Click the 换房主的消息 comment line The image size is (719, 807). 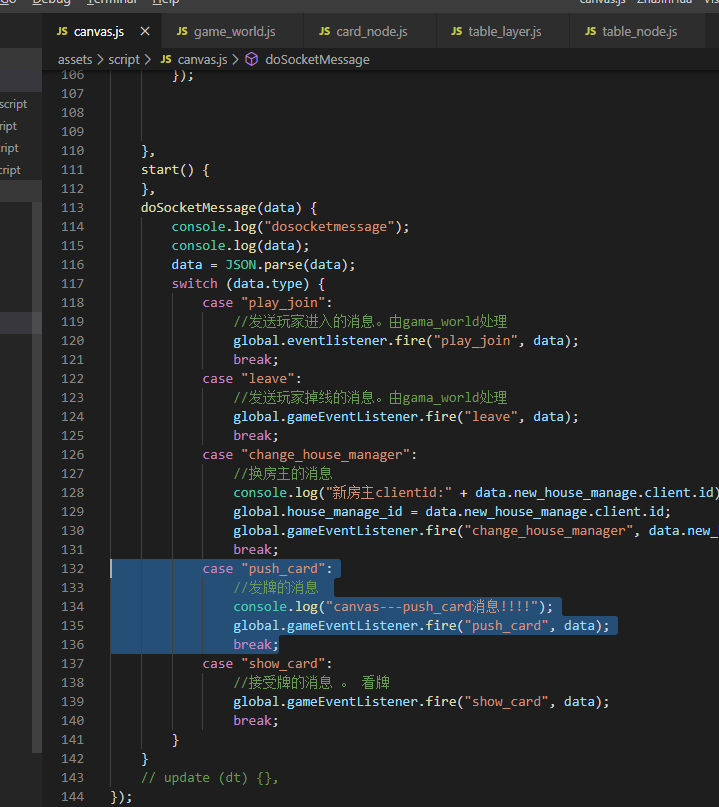[x=283, y=474]
